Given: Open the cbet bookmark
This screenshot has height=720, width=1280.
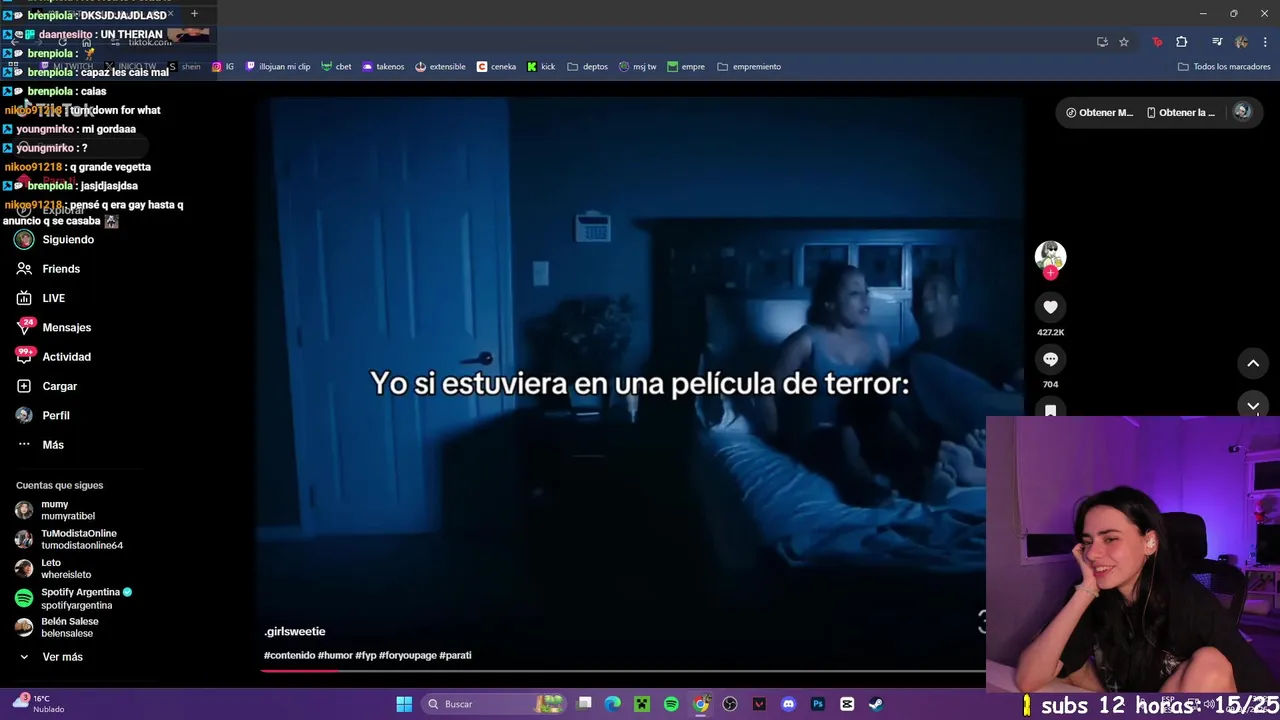Looking at the screenshot, I should 336,67.
